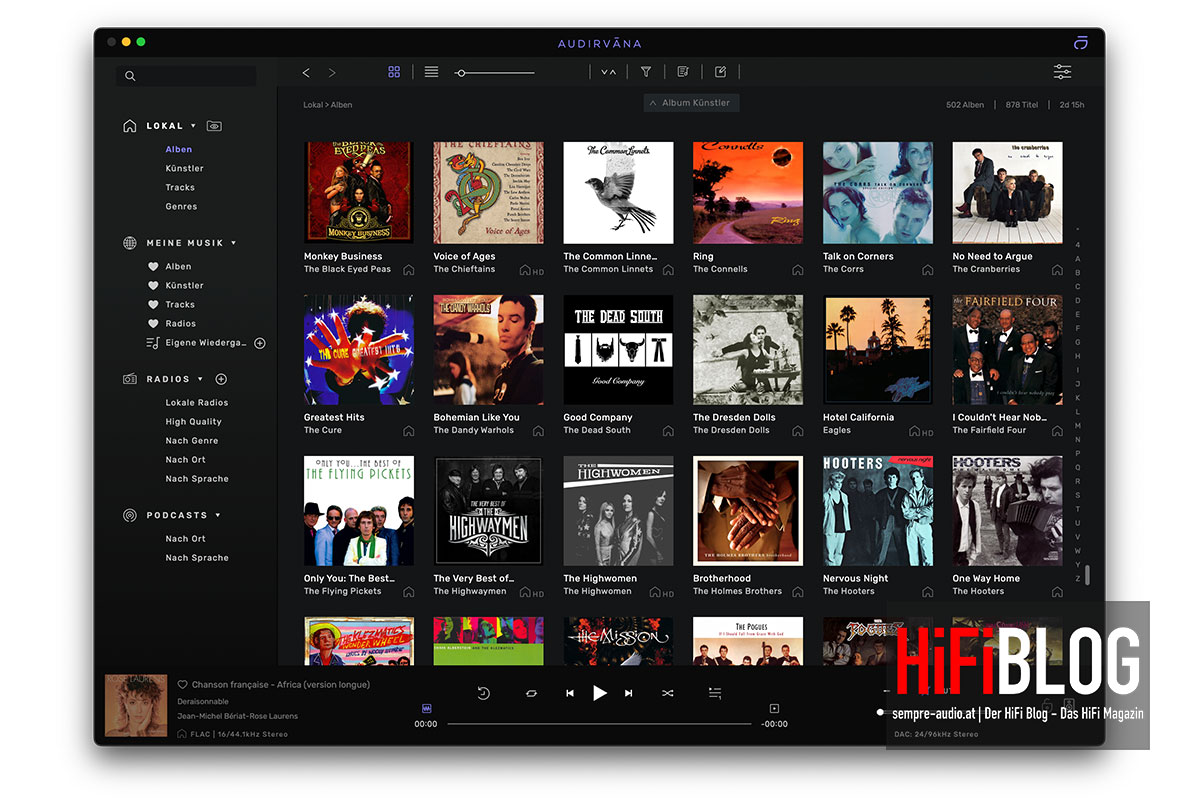Viewport: 1200px width, 800px height.
Task: Expand the LOKAL section chevron
Action: click(x=193, y=125)
